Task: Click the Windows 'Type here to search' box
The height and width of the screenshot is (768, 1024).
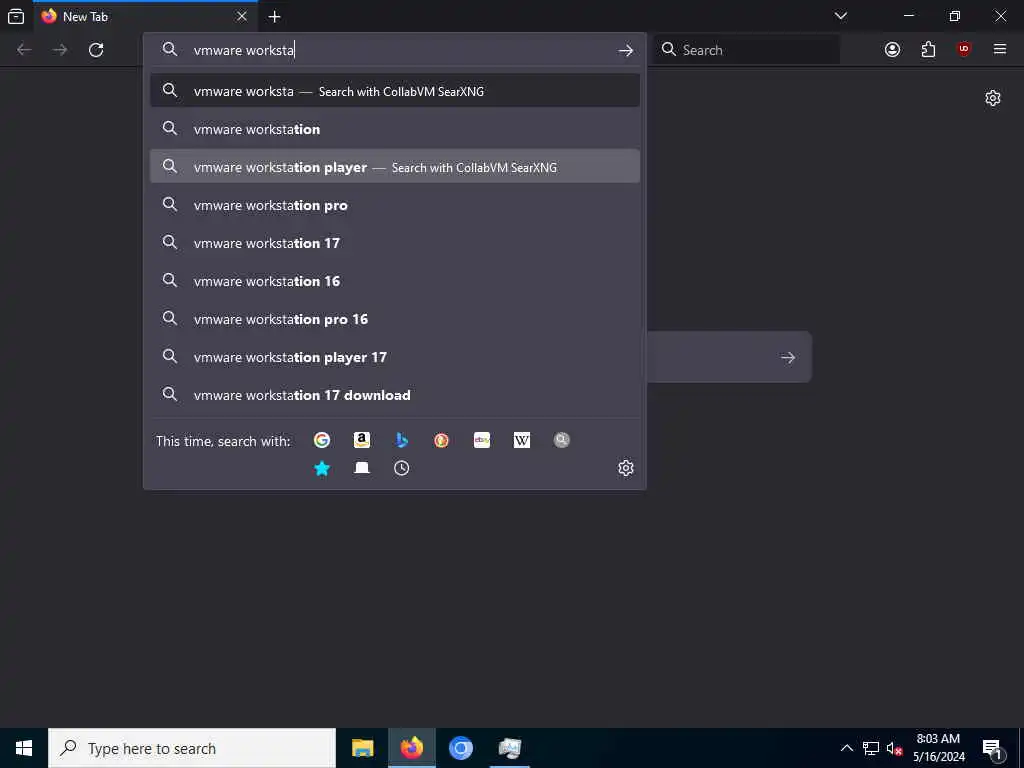Action: (192, 748)
